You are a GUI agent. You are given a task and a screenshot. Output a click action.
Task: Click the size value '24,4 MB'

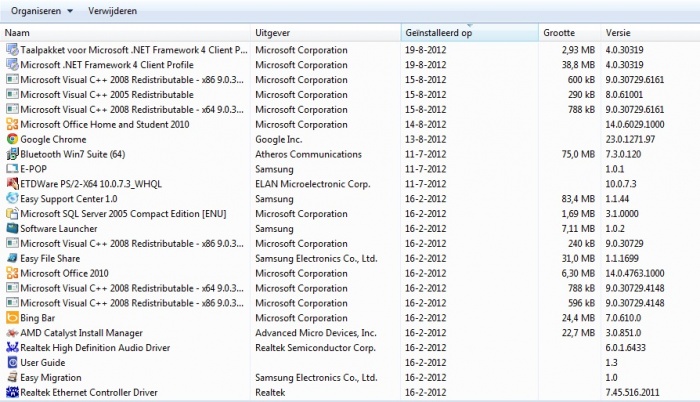pyautogui.click(x=578, y=318)
